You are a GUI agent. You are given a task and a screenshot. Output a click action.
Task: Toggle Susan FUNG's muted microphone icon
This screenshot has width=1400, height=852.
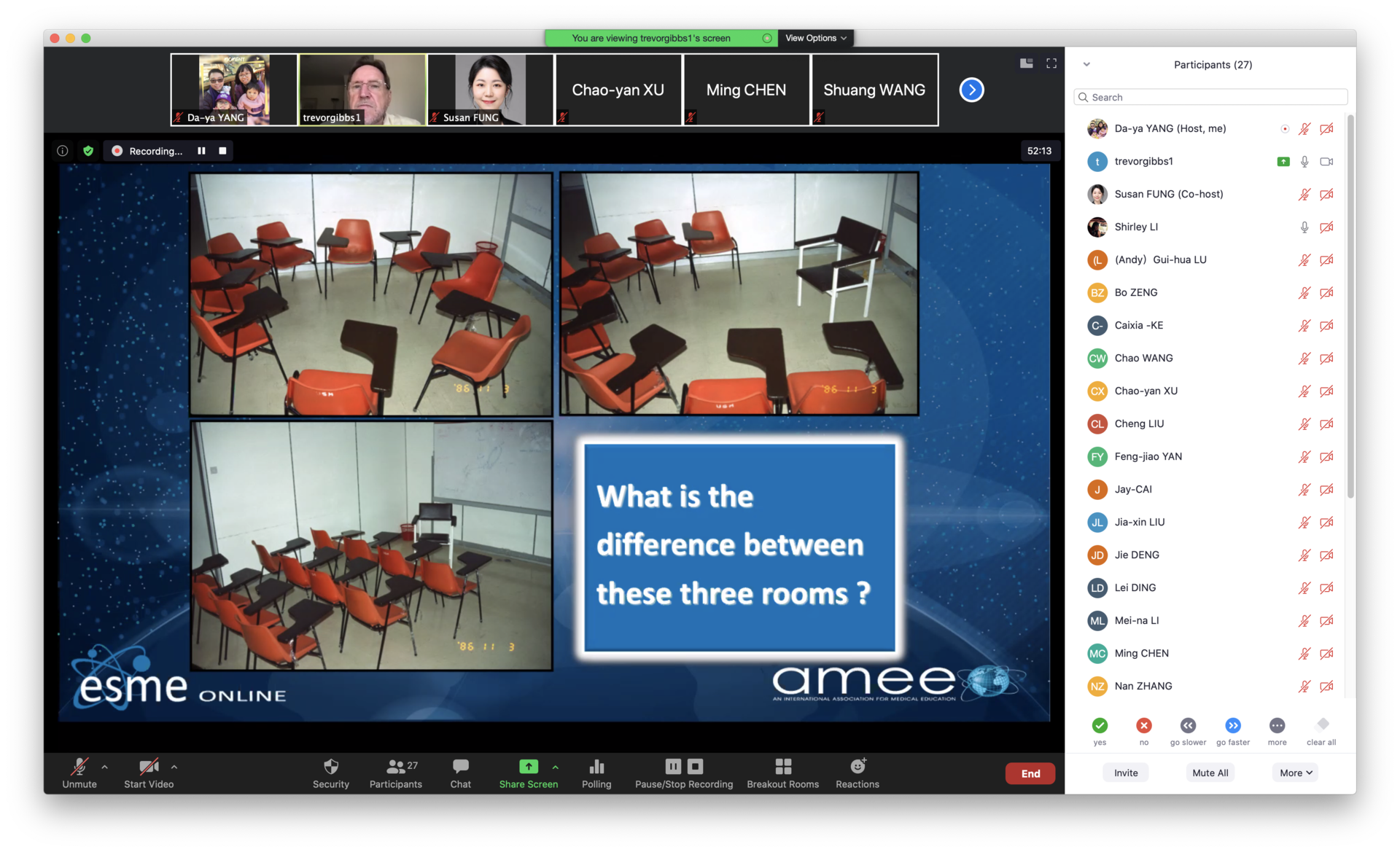[x=1304, y=195]
